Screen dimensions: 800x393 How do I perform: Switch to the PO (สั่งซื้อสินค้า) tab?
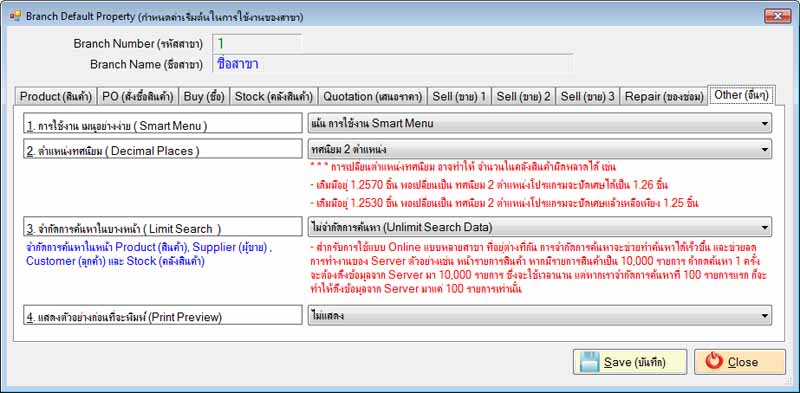[138, 96]
